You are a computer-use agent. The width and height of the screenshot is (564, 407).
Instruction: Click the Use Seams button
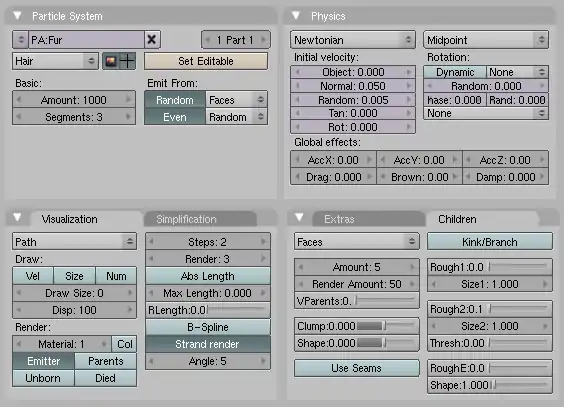[x=356, y=368]
